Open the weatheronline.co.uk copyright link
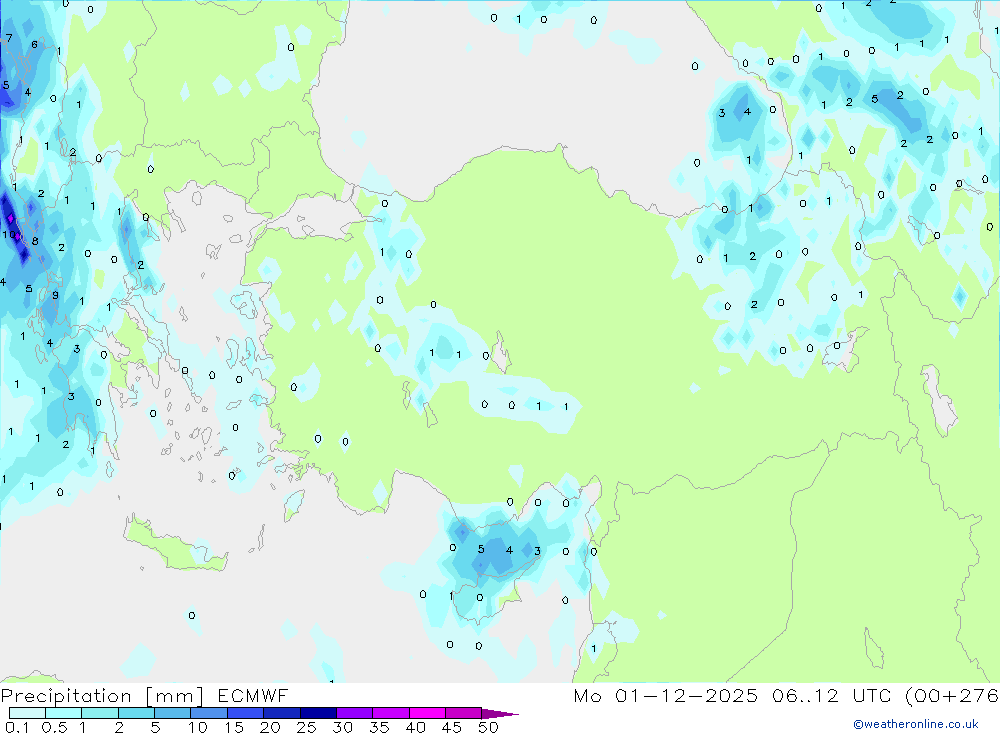Screen dimensions: 1000x733 click(916, 724)
